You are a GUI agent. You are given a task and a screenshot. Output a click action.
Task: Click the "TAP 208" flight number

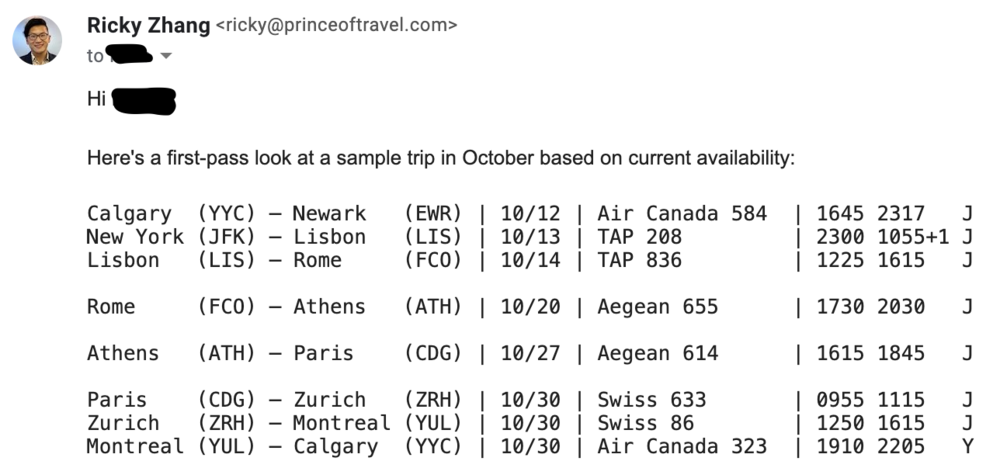click(x=639, y=237)
